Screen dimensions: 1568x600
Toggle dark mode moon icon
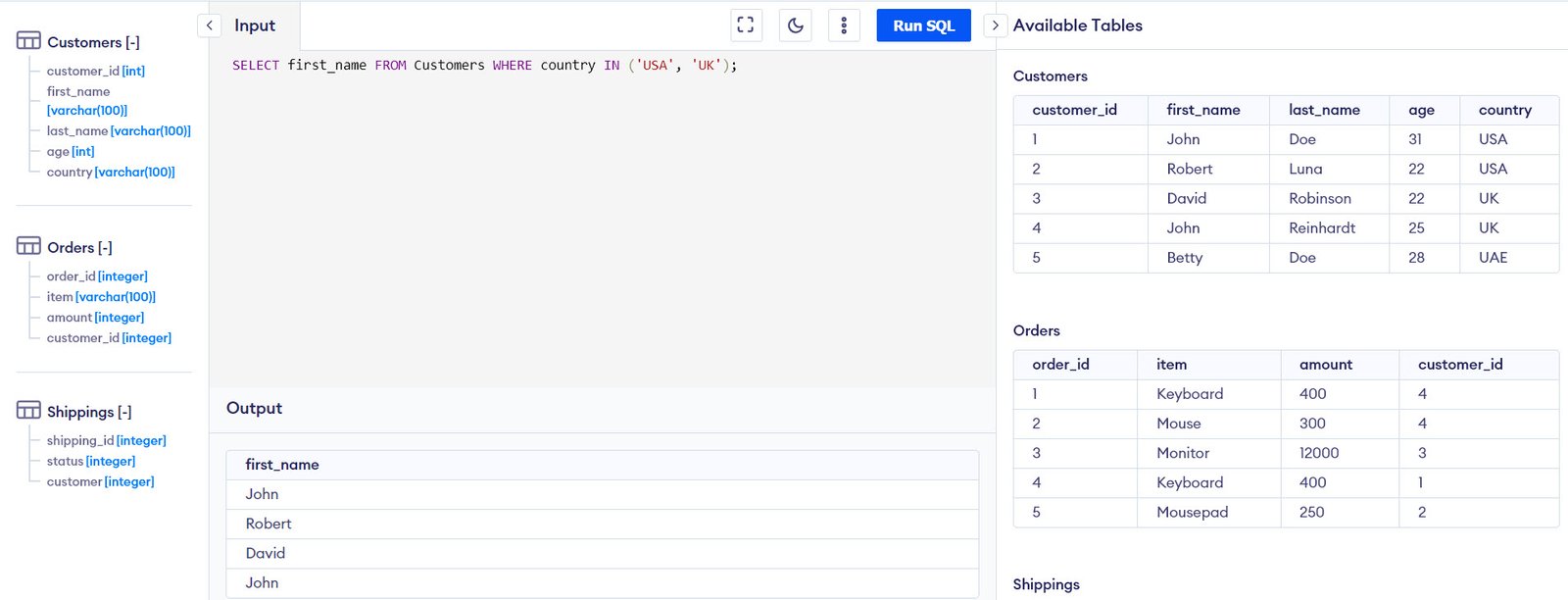tap(795, 25)
